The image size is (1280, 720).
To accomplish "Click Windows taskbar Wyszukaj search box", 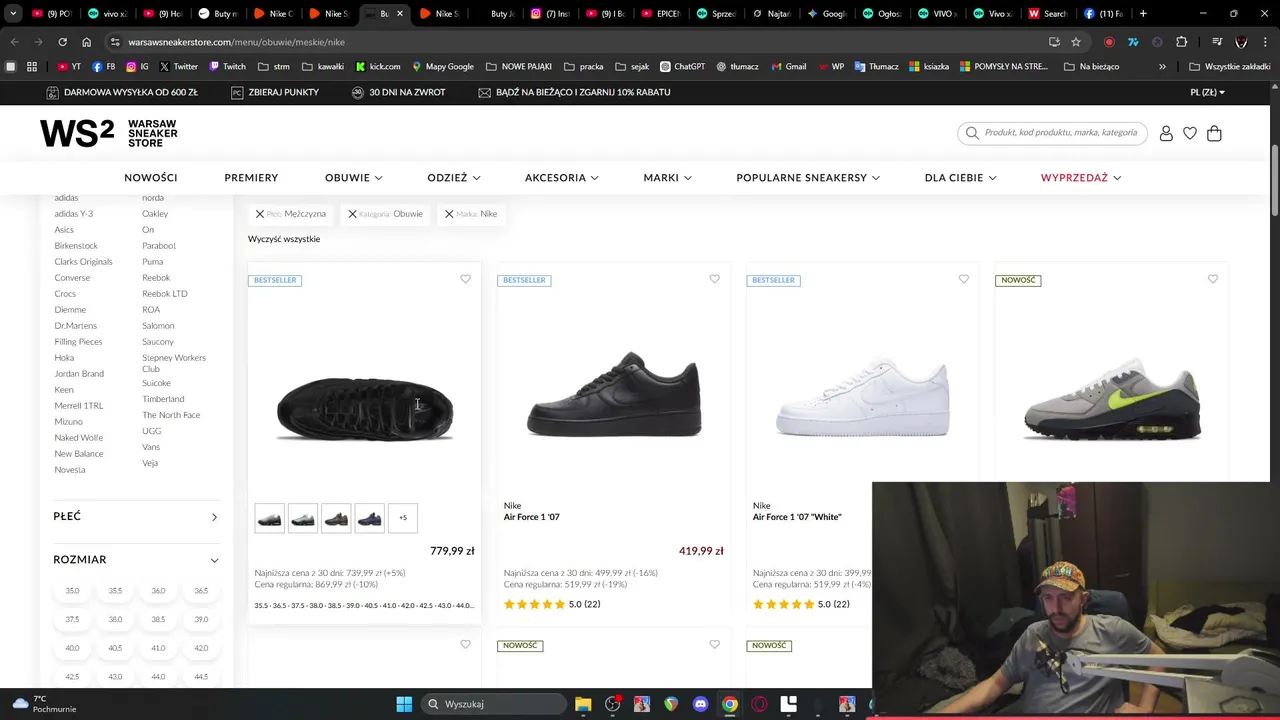I will (495, 704).
